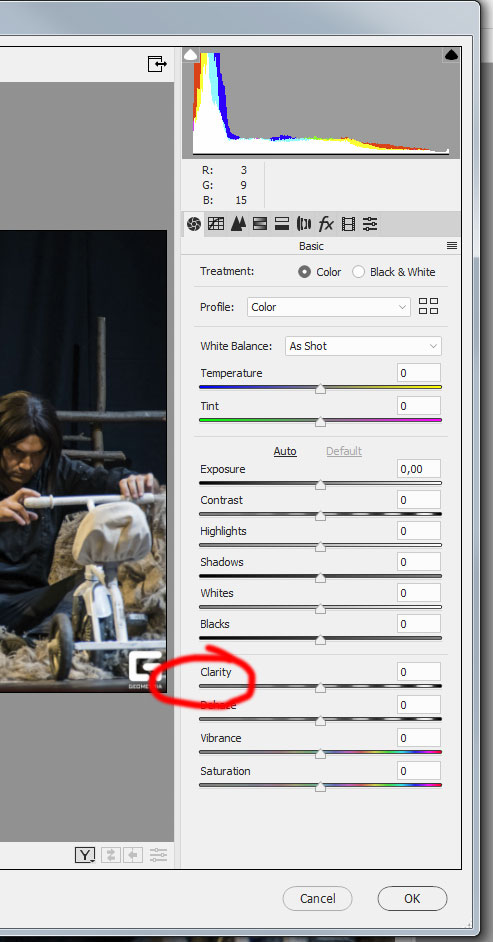This screenshot has width=493, height=942.
Task: Swap before and after settings icon
Action: click(x=110, y=855)
